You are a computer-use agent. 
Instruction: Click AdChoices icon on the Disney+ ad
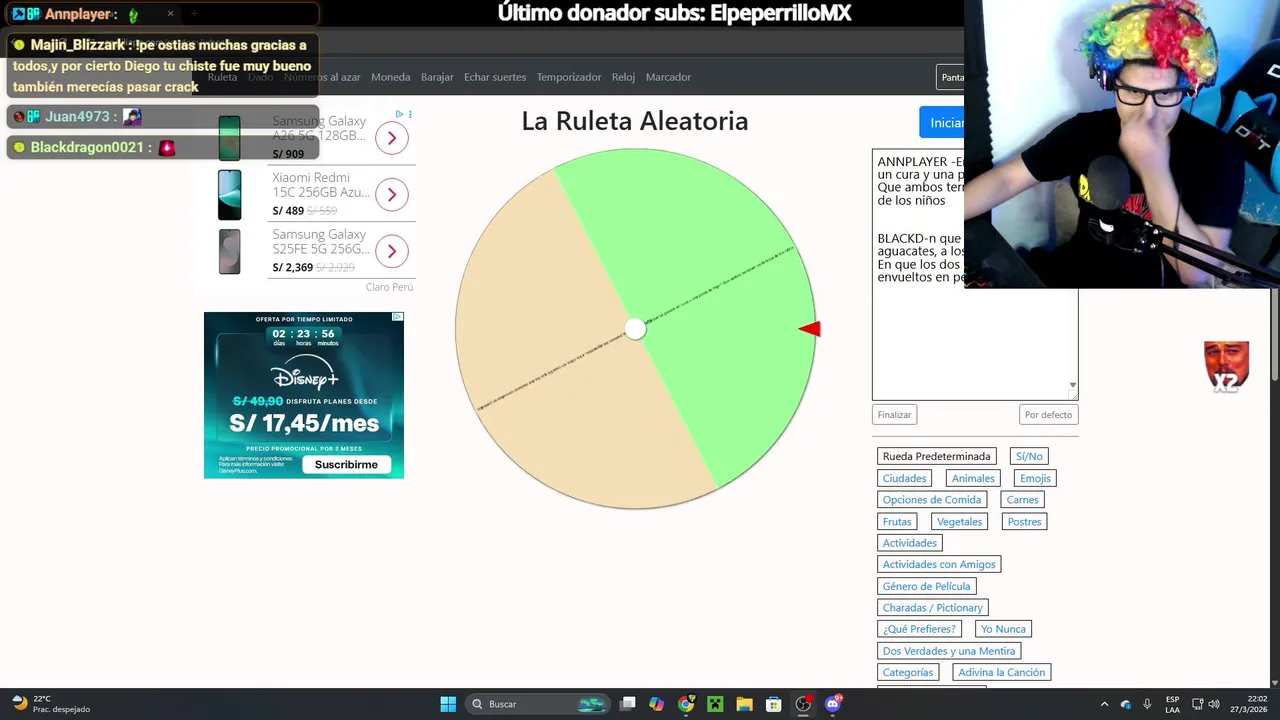pyautogui.click(x=397, y=317)
